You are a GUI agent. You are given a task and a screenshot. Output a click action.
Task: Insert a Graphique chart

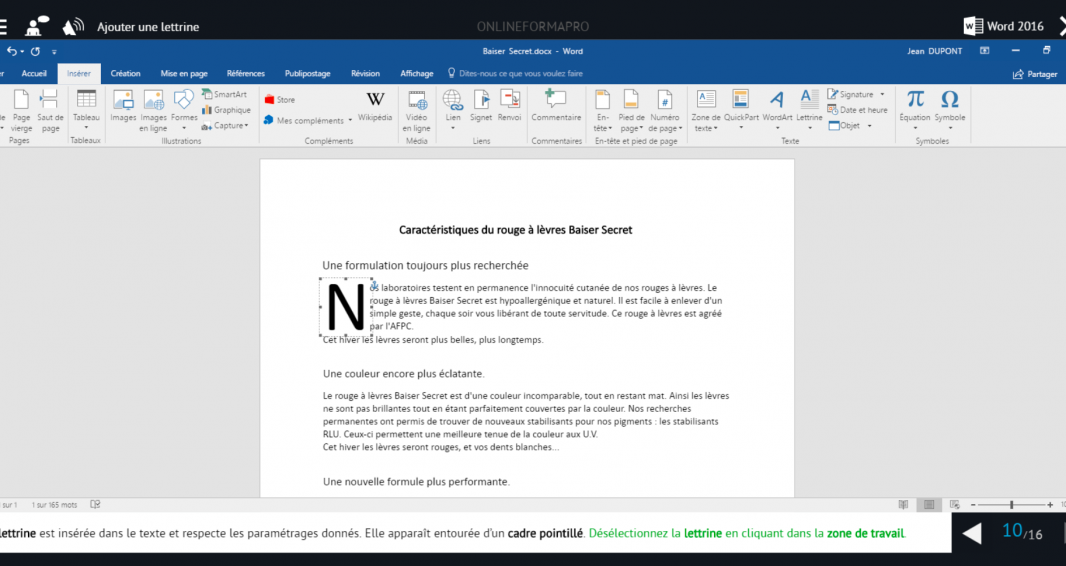pos(226,110)
